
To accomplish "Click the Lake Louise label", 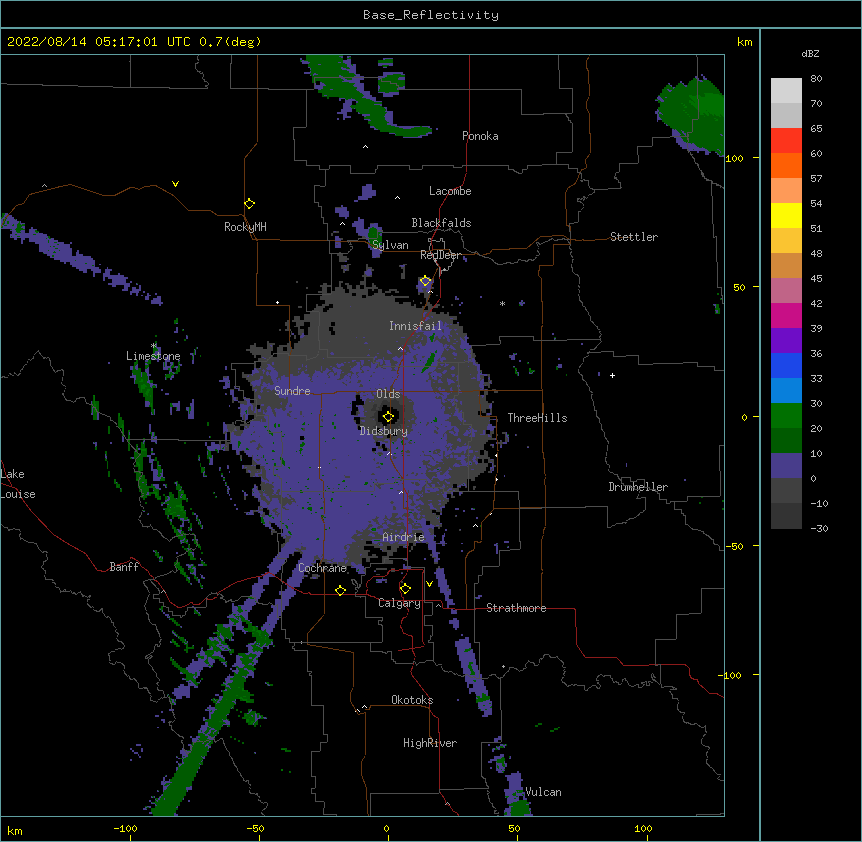I will 18,484.
